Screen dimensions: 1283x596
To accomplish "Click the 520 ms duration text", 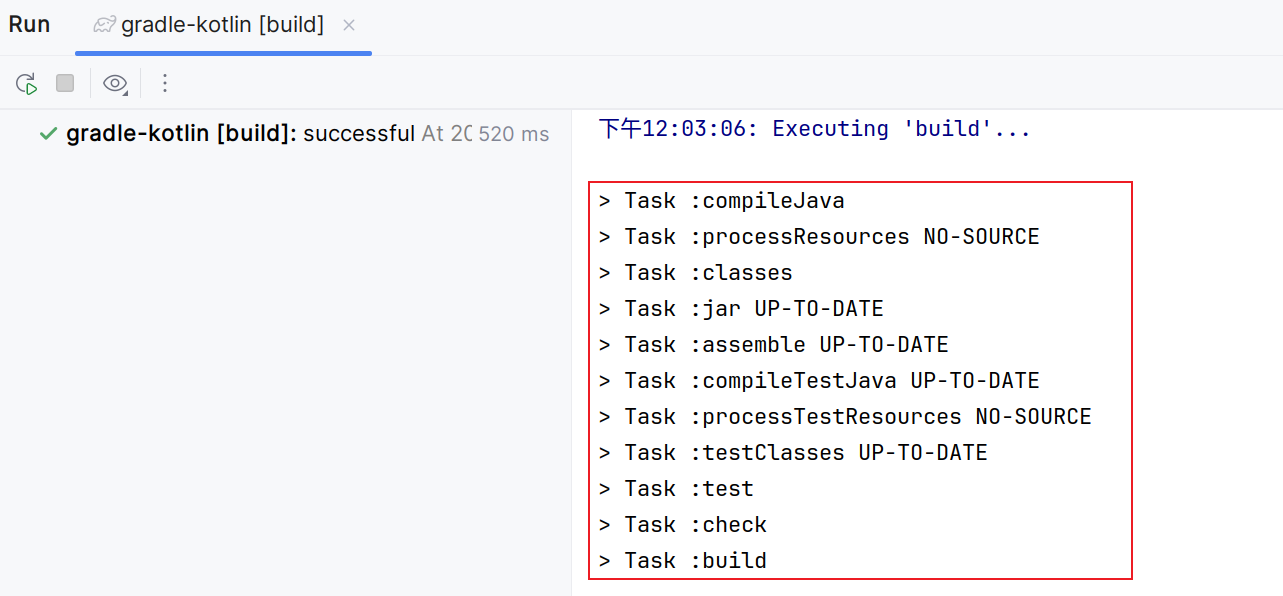I will click(514, 134).
